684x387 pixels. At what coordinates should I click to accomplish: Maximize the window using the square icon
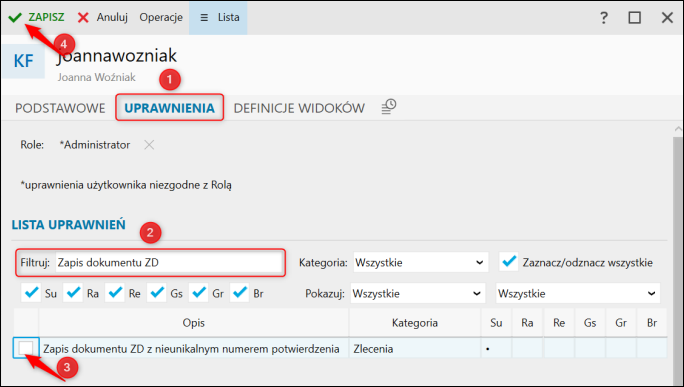tap(635, 17)
